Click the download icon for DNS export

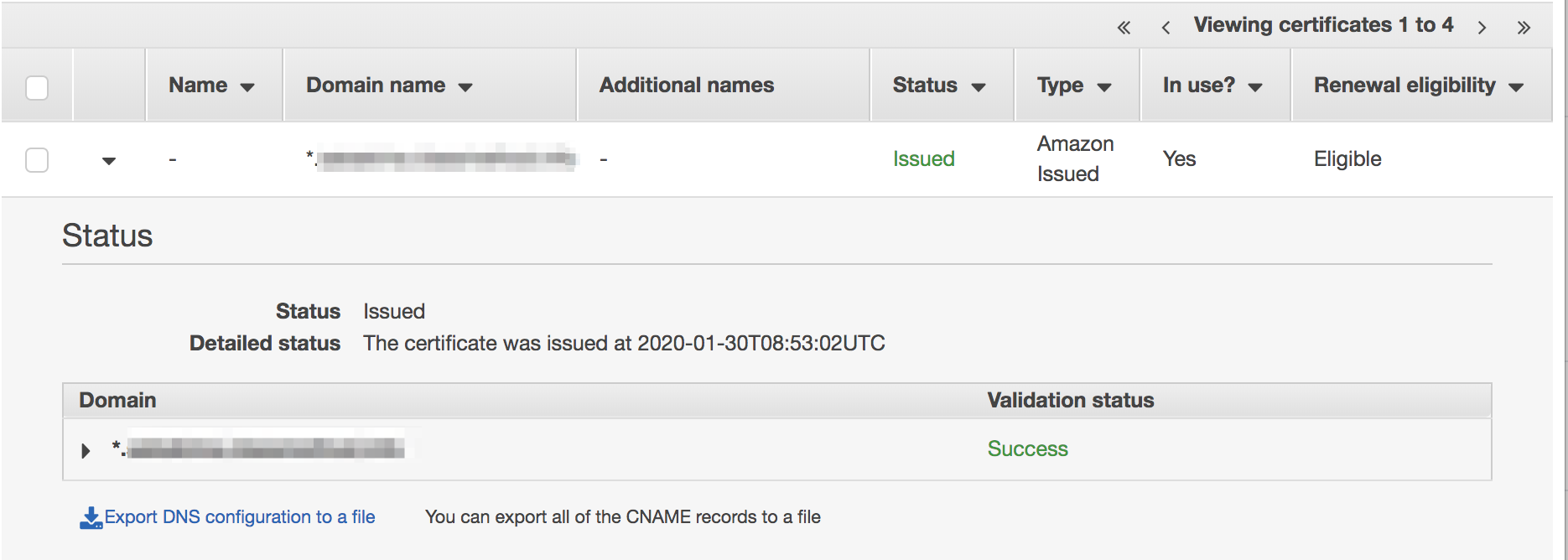click(x=91, y=518)
